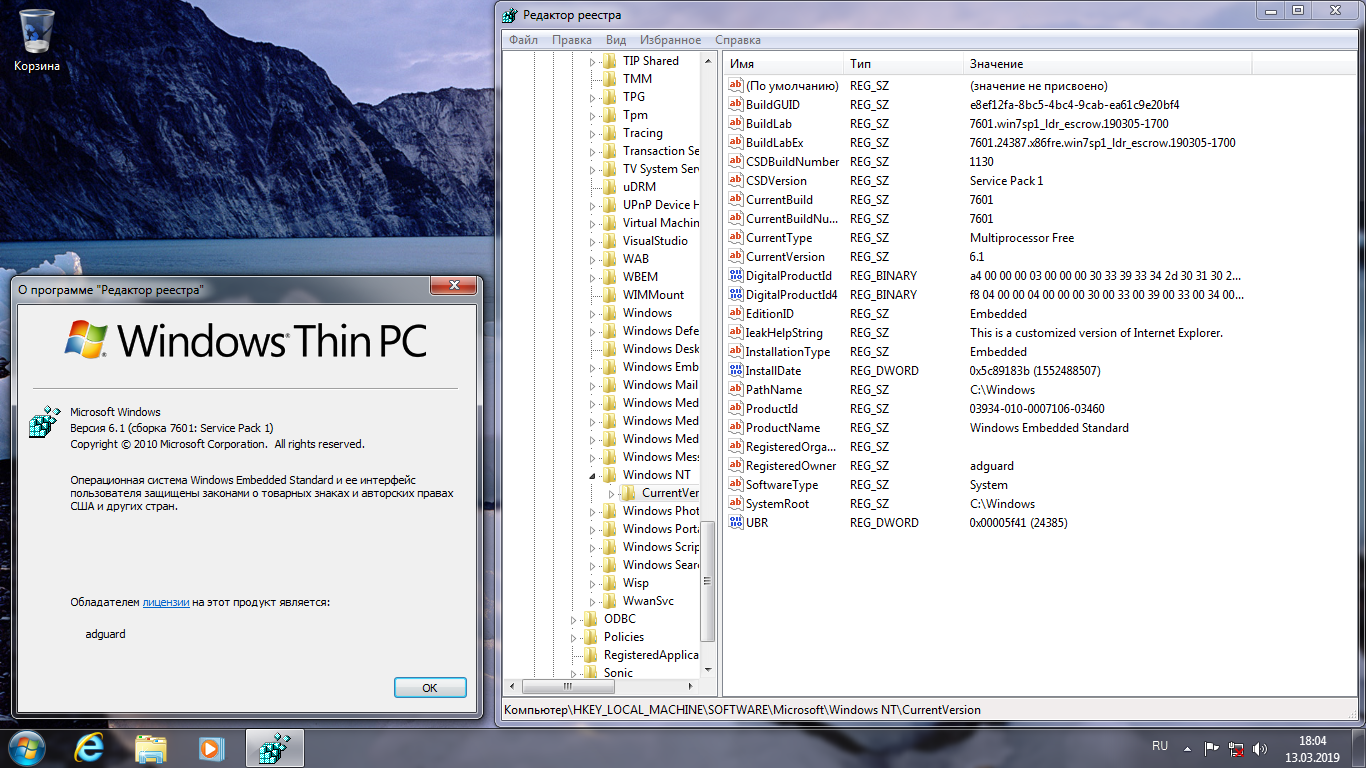Click the RU language indicator
This screenshot has width=1366, height=768.
[1160, 746]
